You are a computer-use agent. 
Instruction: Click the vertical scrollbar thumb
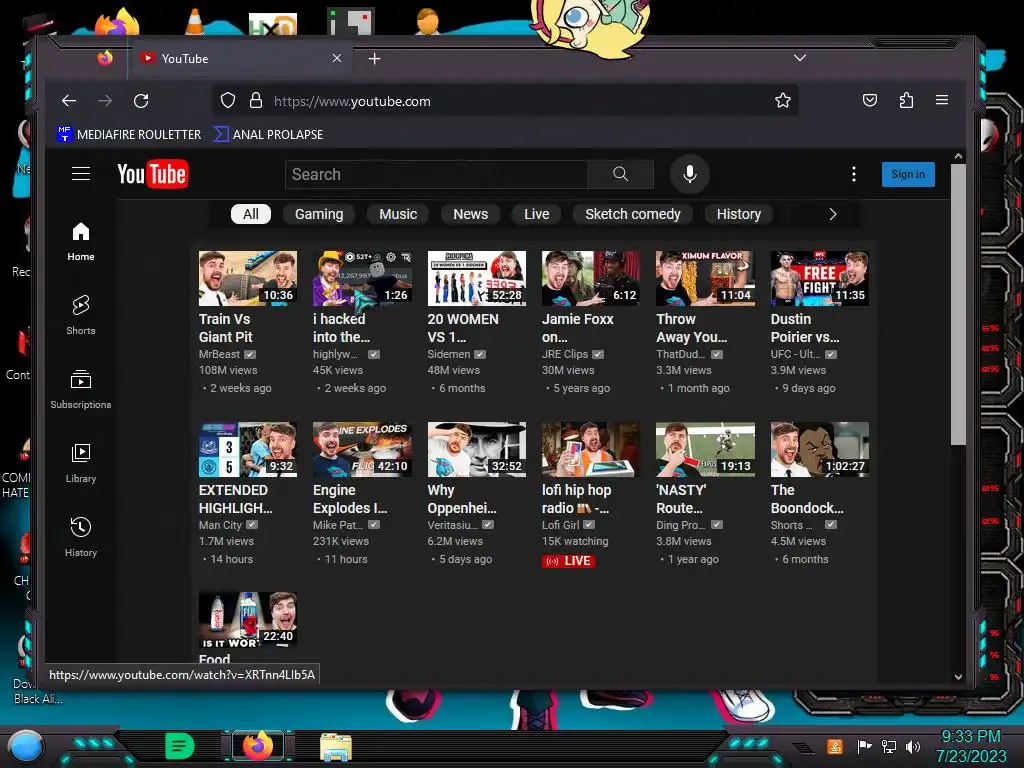(958, 304)
